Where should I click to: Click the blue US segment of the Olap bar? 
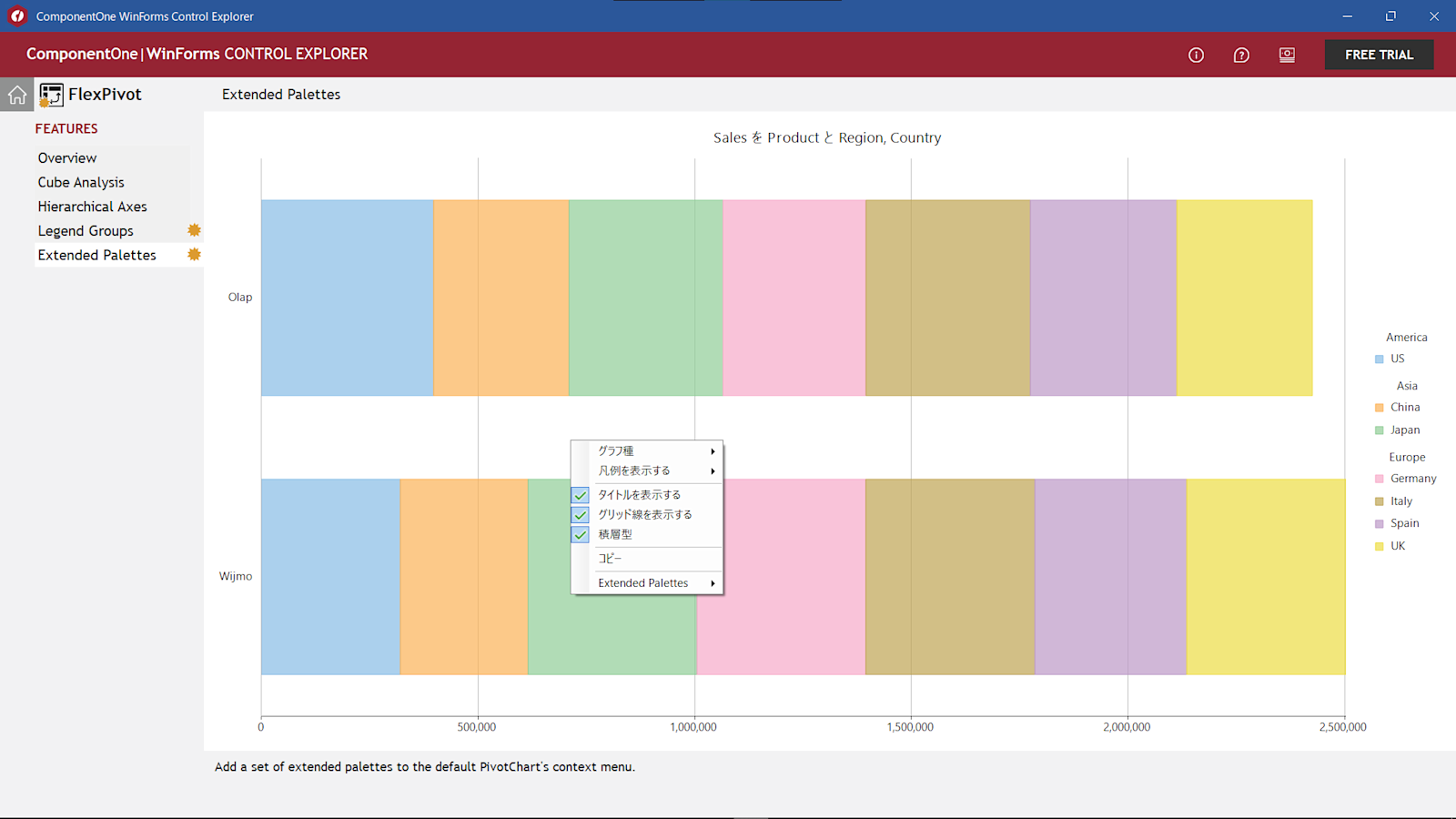[x=348, y=298]
